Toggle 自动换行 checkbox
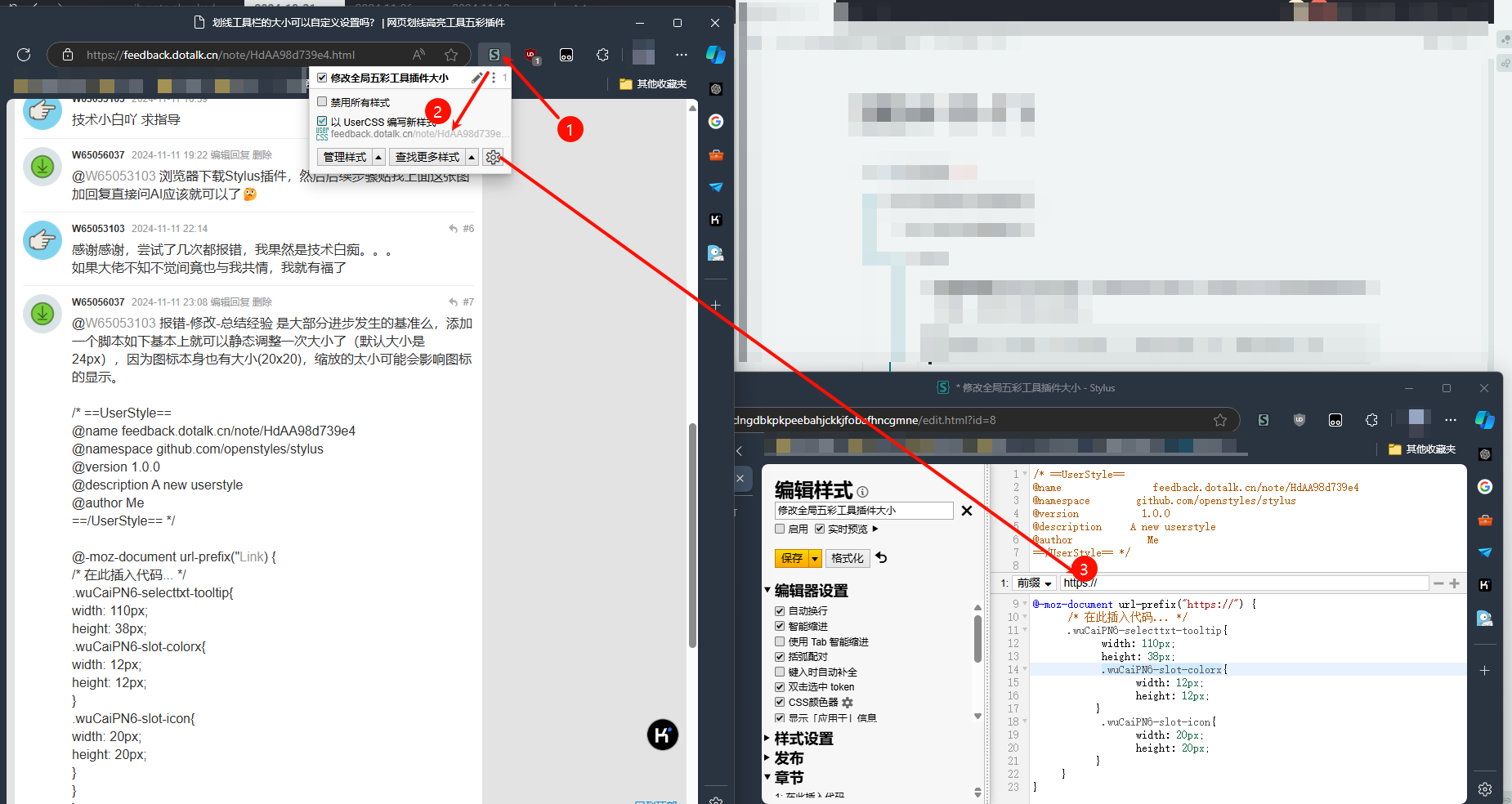The height and width of the screenshot is (804, 1512). pos(780,611)
